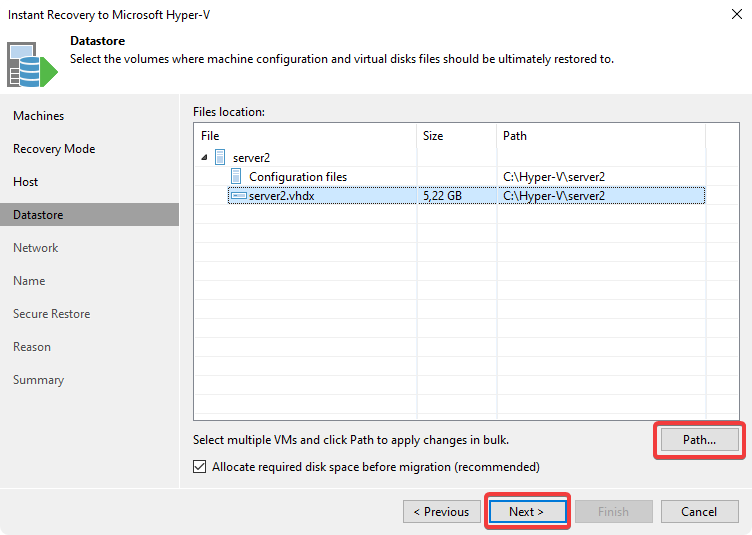Switch to the Host step
Image resolution: width=752 pixels, height=535 pixels.
[26, 182]
